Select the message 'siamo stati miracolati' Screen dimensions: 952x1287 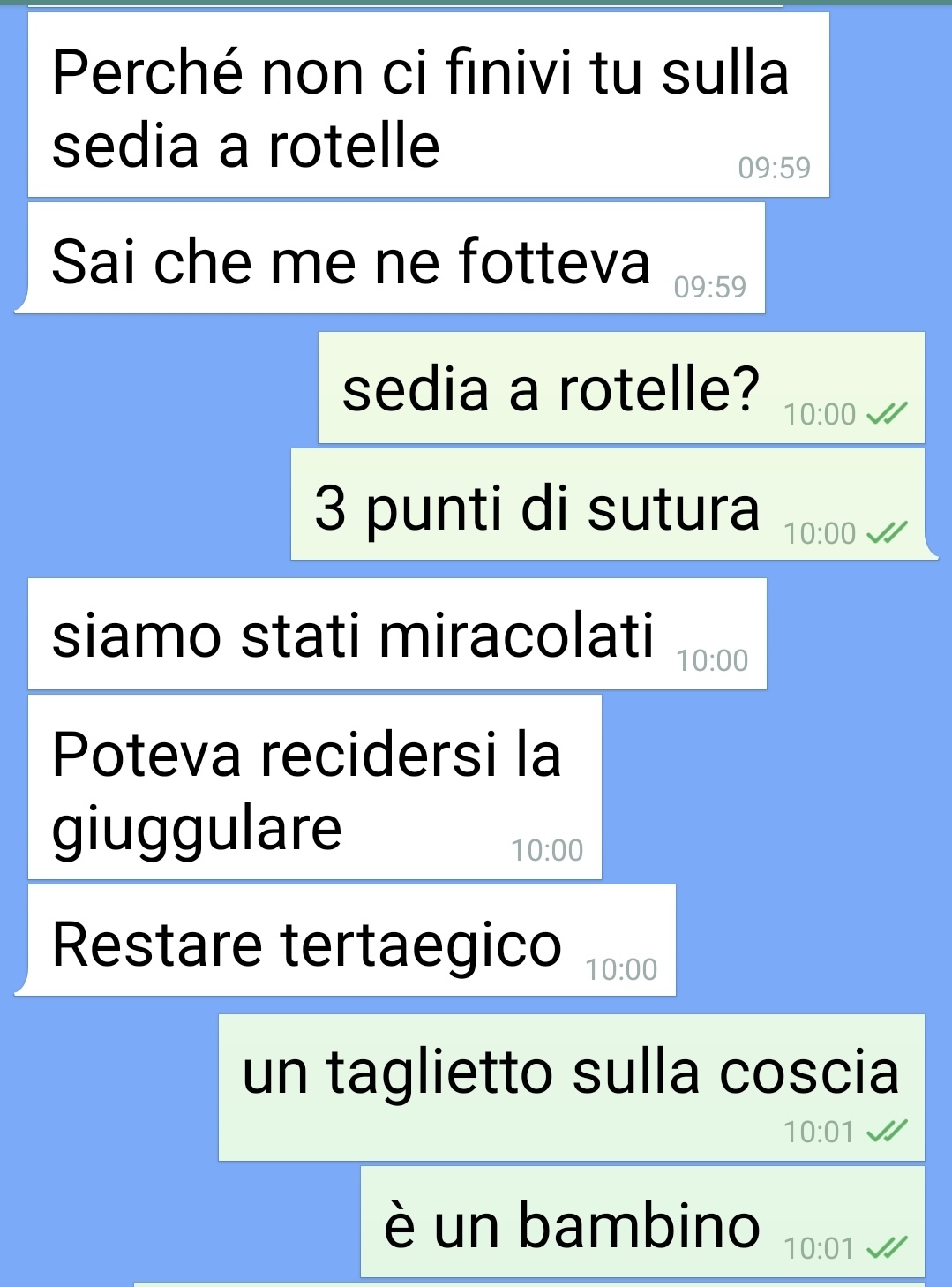pos(397,634)
